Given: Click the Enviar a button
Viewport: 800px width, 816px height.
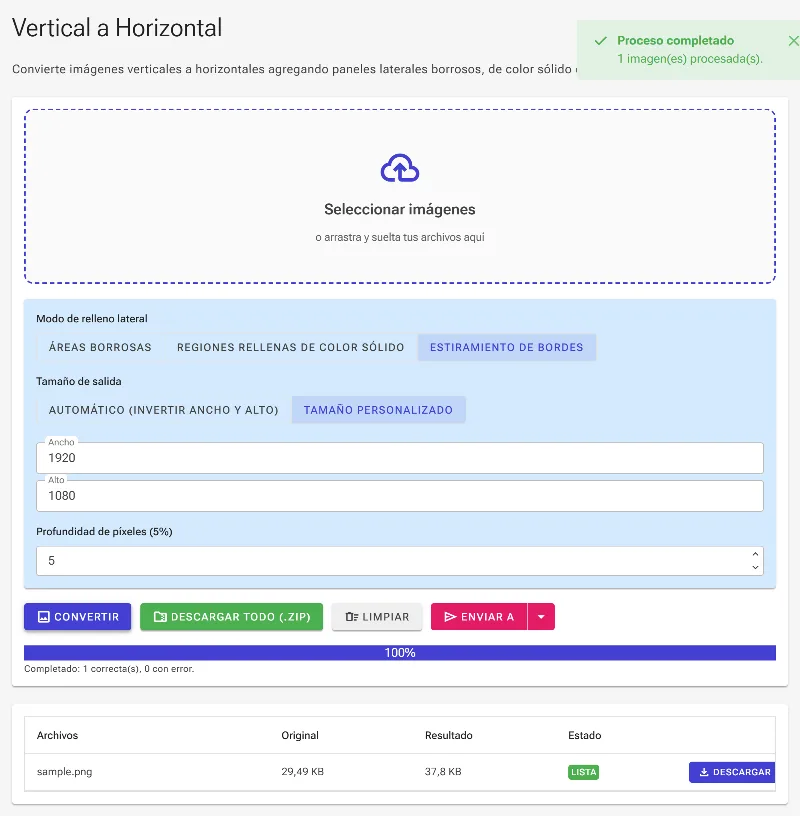Looking at the screenshot, I should 479,617.
